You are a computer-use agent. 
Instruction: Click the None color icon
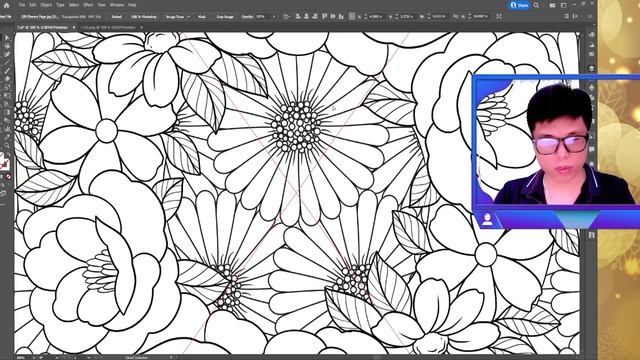pos(9,177)
